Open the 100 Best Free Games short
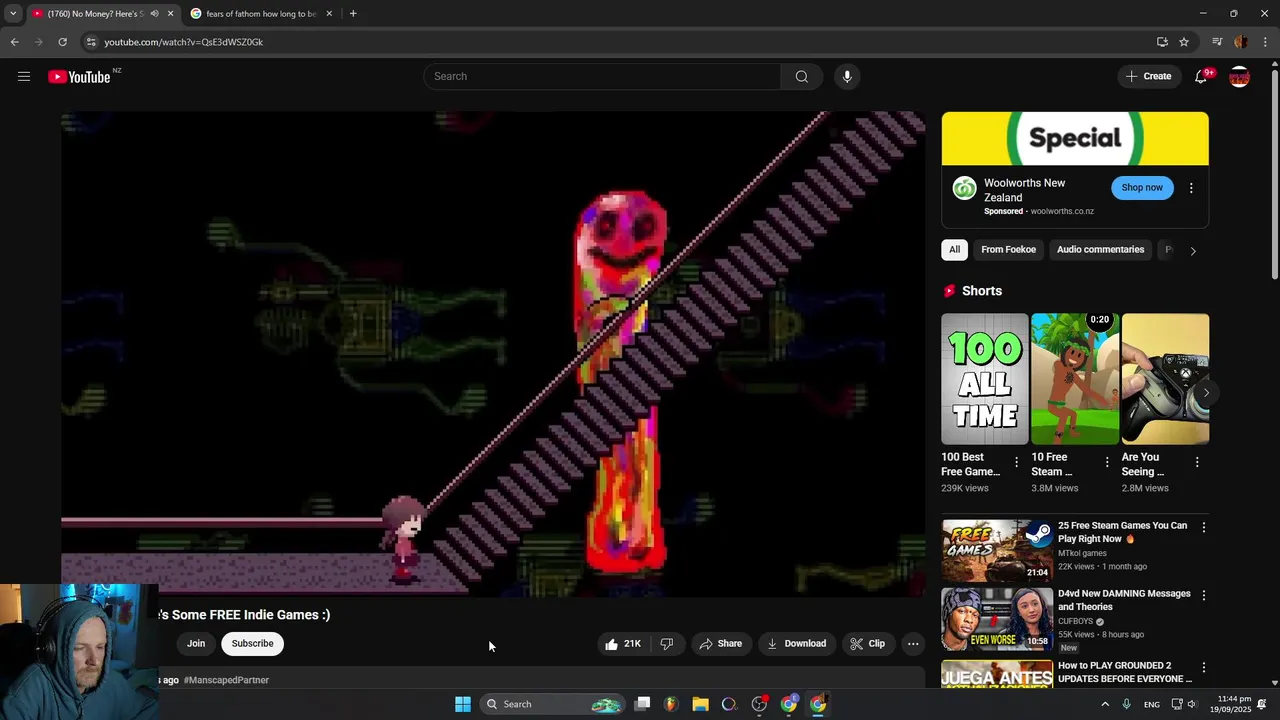This screenshot has height=720, width=1280. click(x=984, y=379)
